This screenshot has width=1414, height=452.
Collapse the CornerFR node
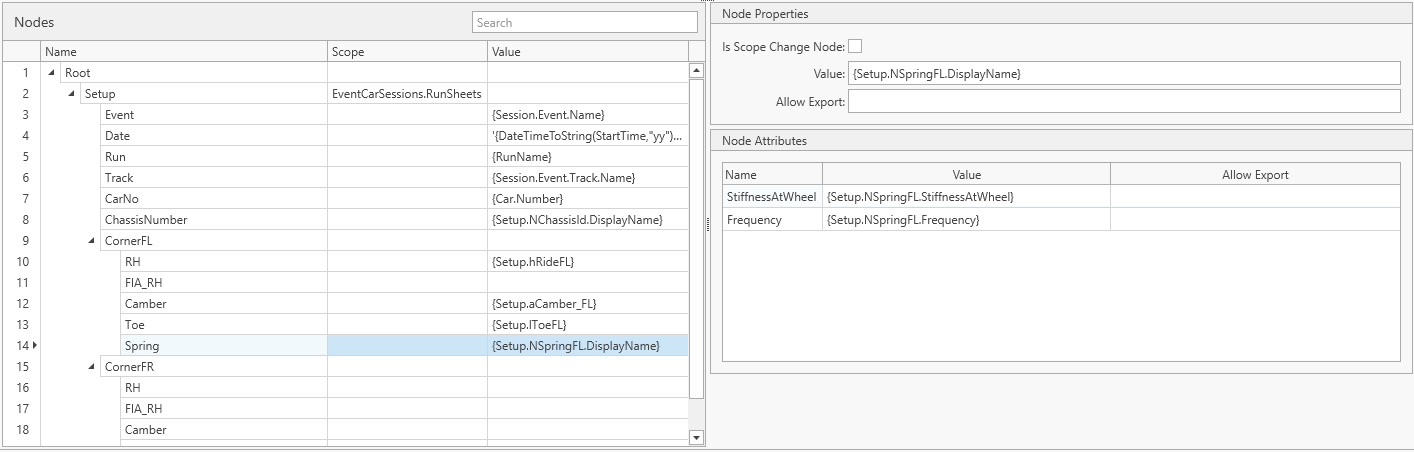click(92, 367)
